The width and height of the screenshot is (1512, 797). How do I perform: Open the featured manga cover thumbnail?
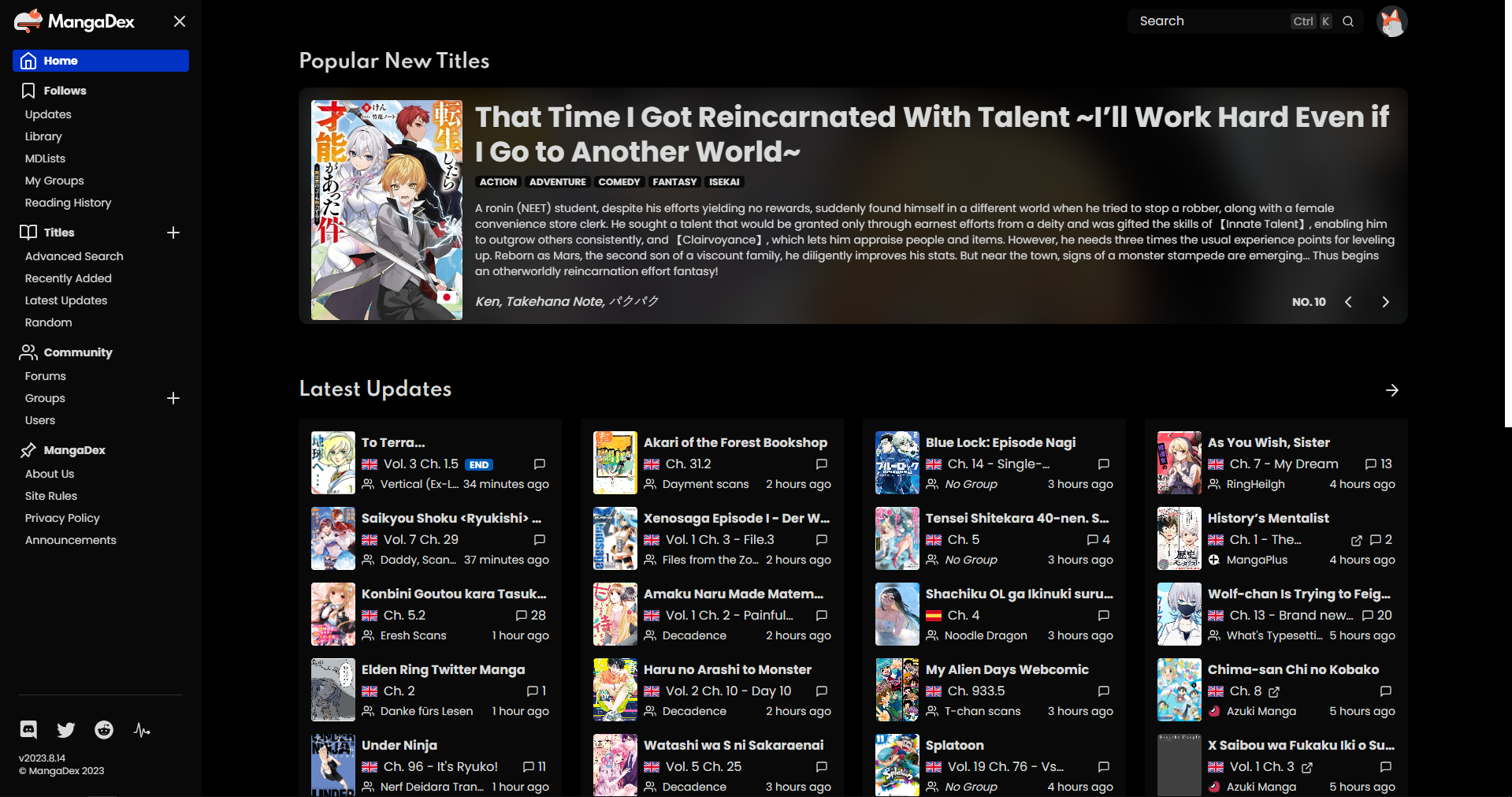(x=387, y=210)
